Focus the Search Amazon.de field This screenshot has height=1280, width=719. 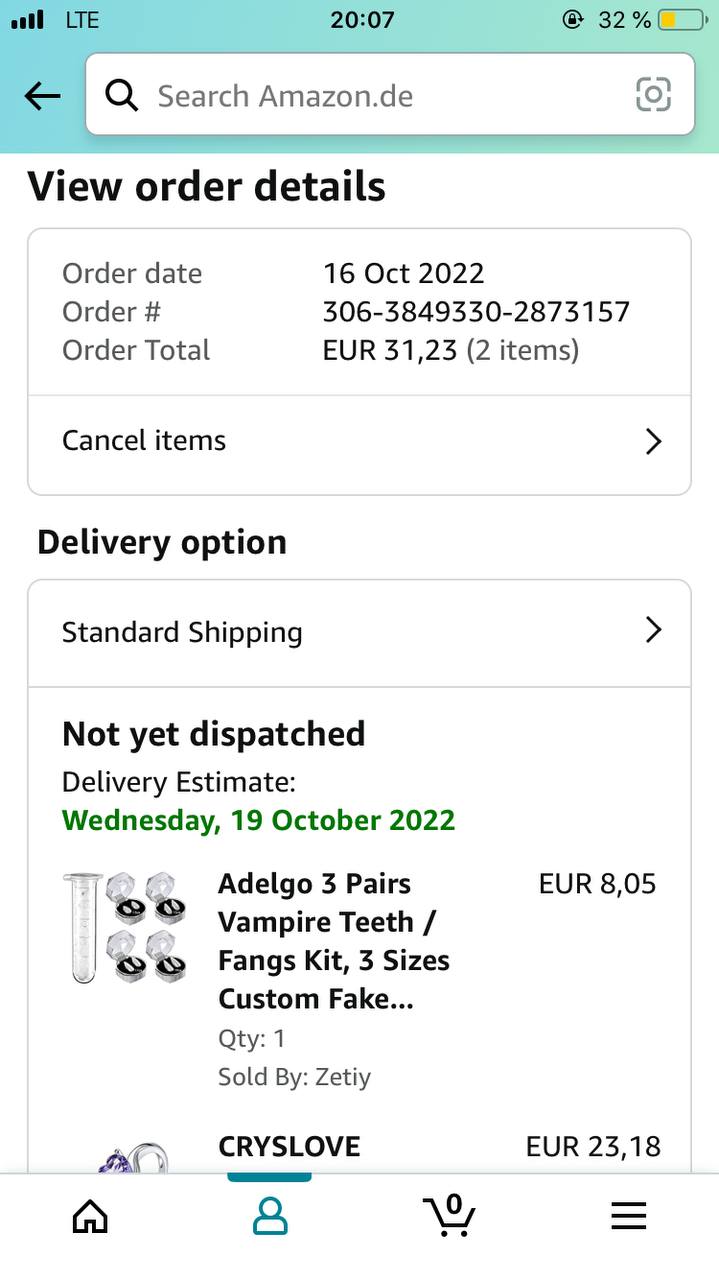pos(380,96)
